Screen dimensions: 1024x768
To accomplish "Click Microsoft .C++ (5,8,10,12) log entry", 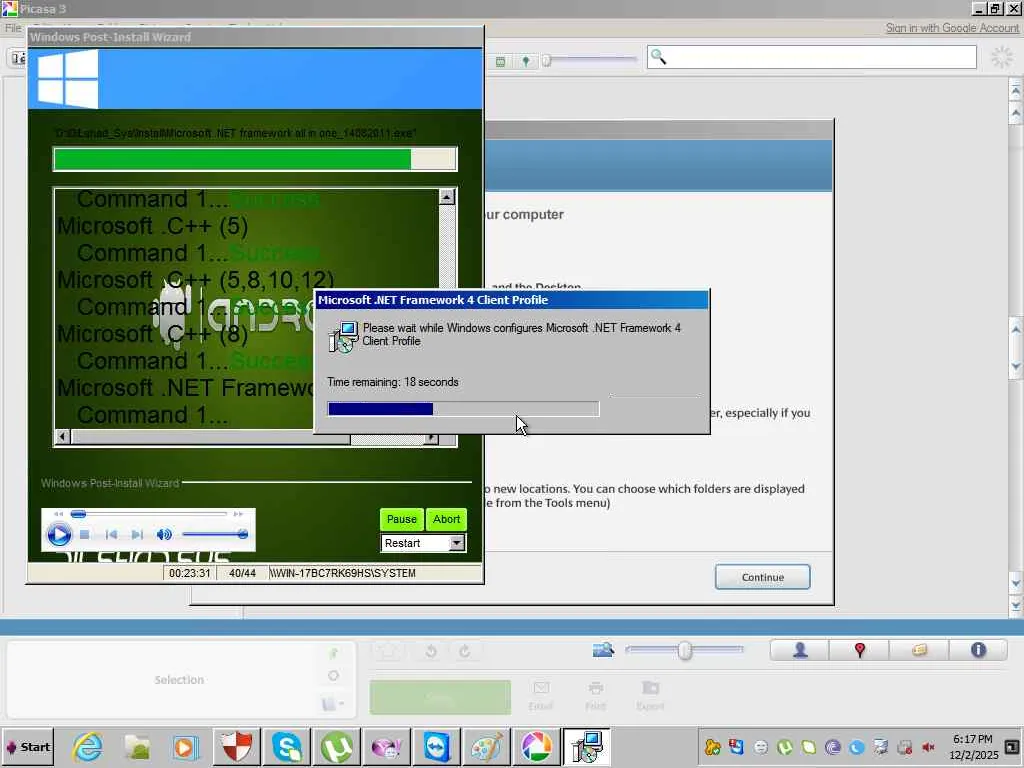I will click(195, 280).
